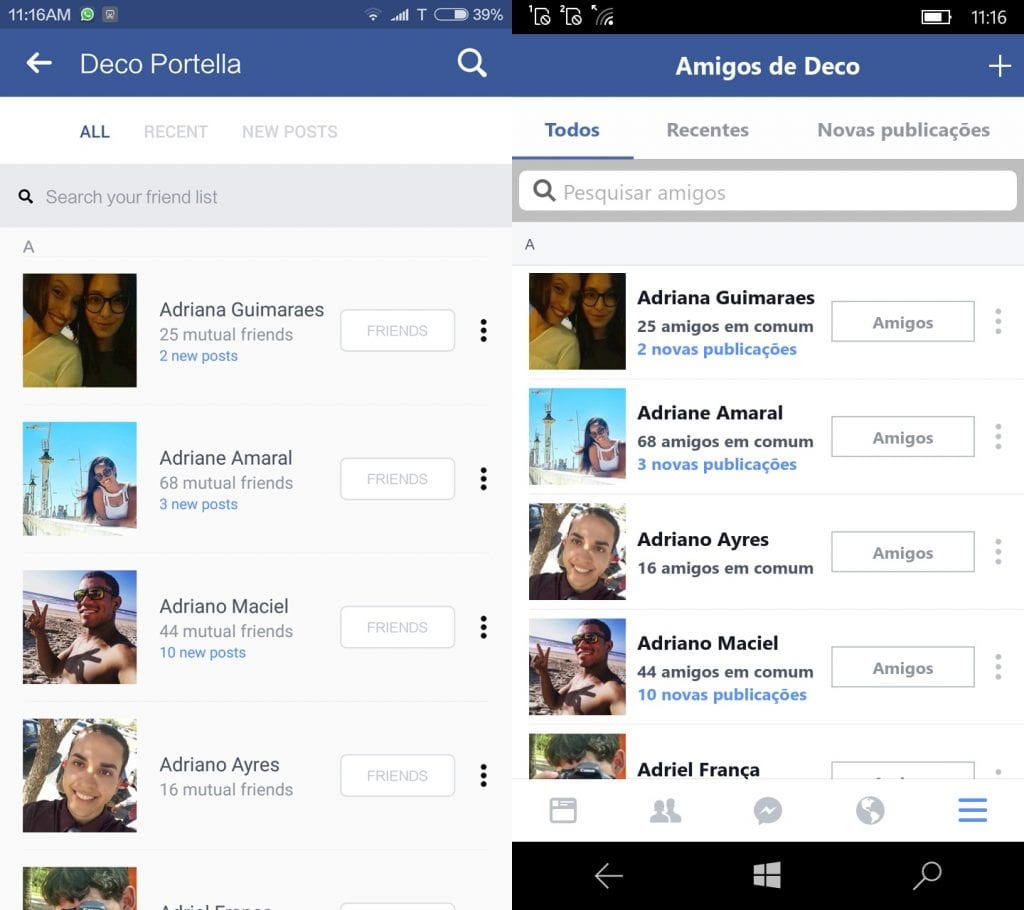Tap '16 amigos em comum' text

pyautogui.click(x=725, y=568)
